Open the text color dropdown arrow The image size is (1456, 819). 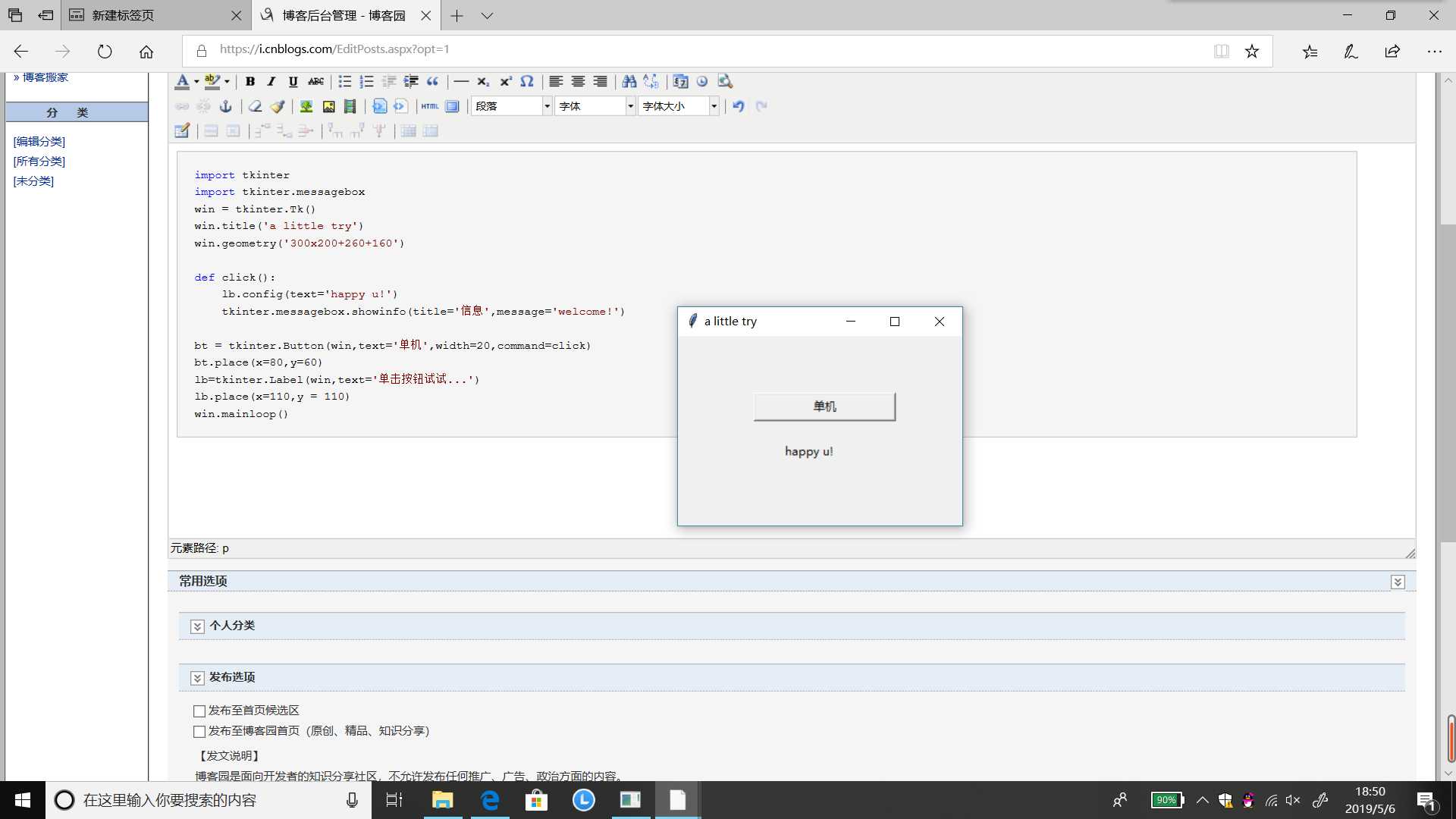[x=196, y=82]
